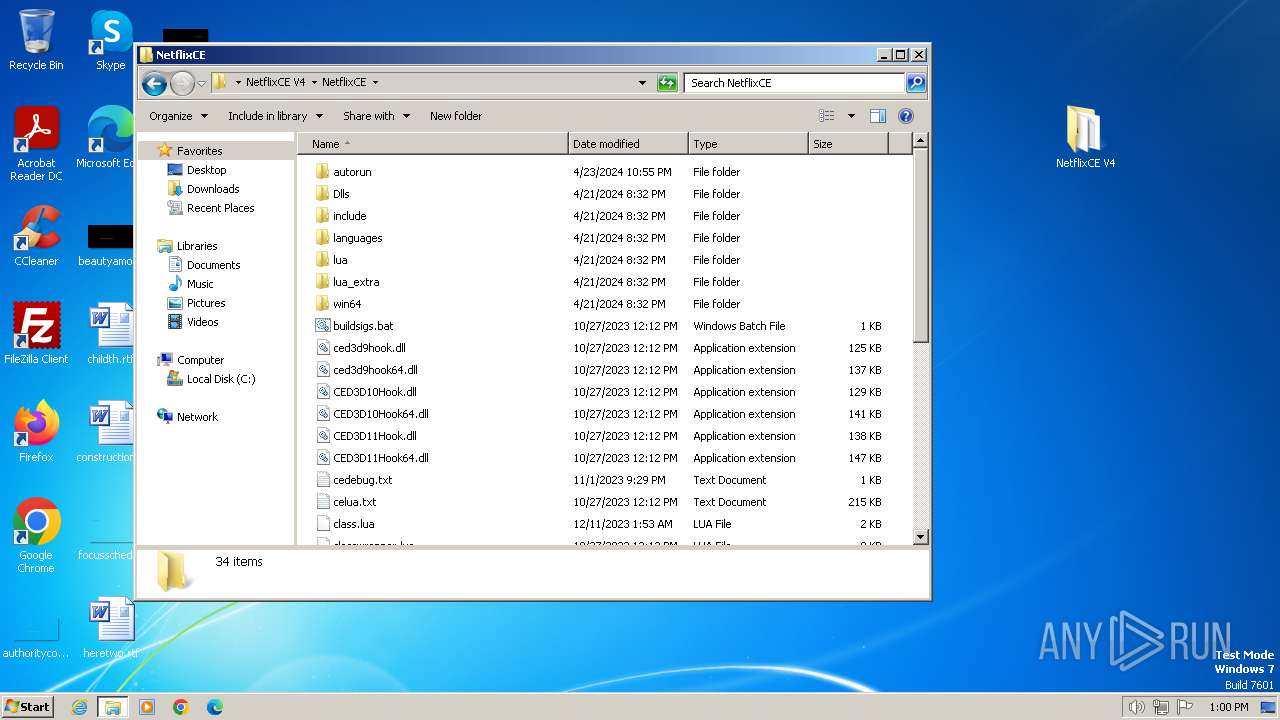Screen dimensions: 1280x720
Task: Open Edge from the taskbar
Action: pyautogui.click(x=215, y=707)
